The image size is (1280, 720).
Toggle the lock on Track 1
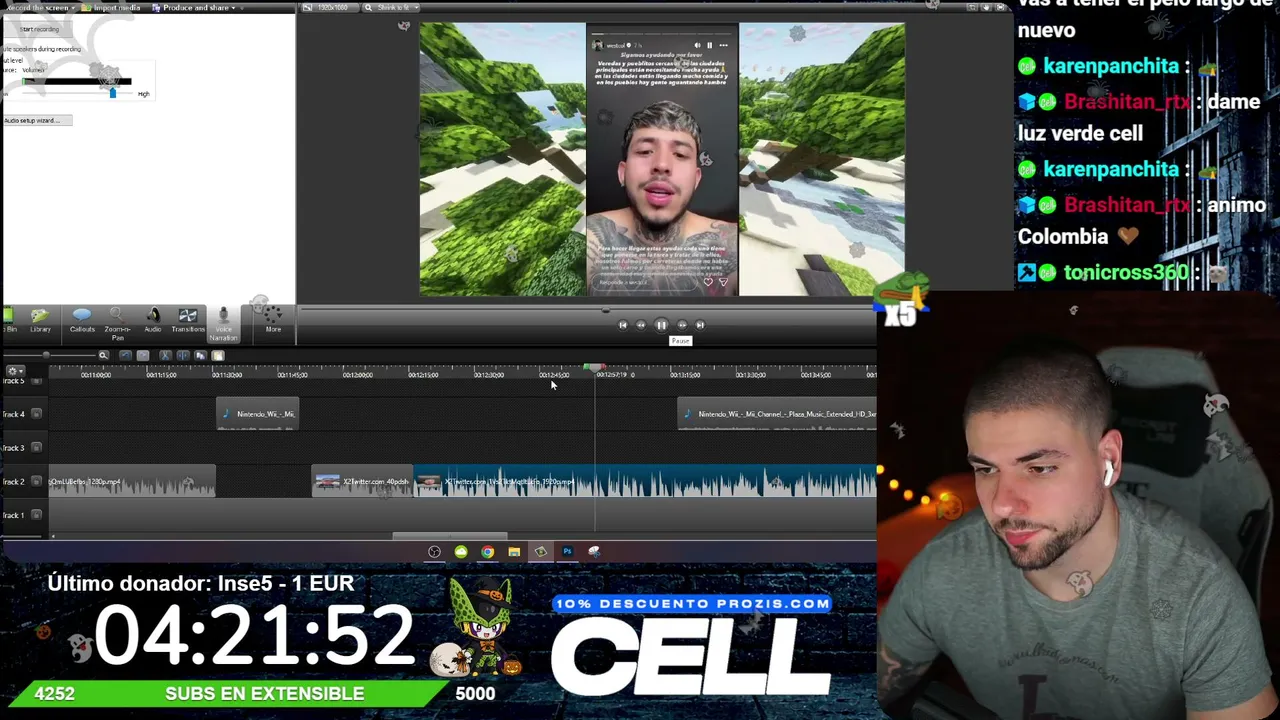coord(37,515)
